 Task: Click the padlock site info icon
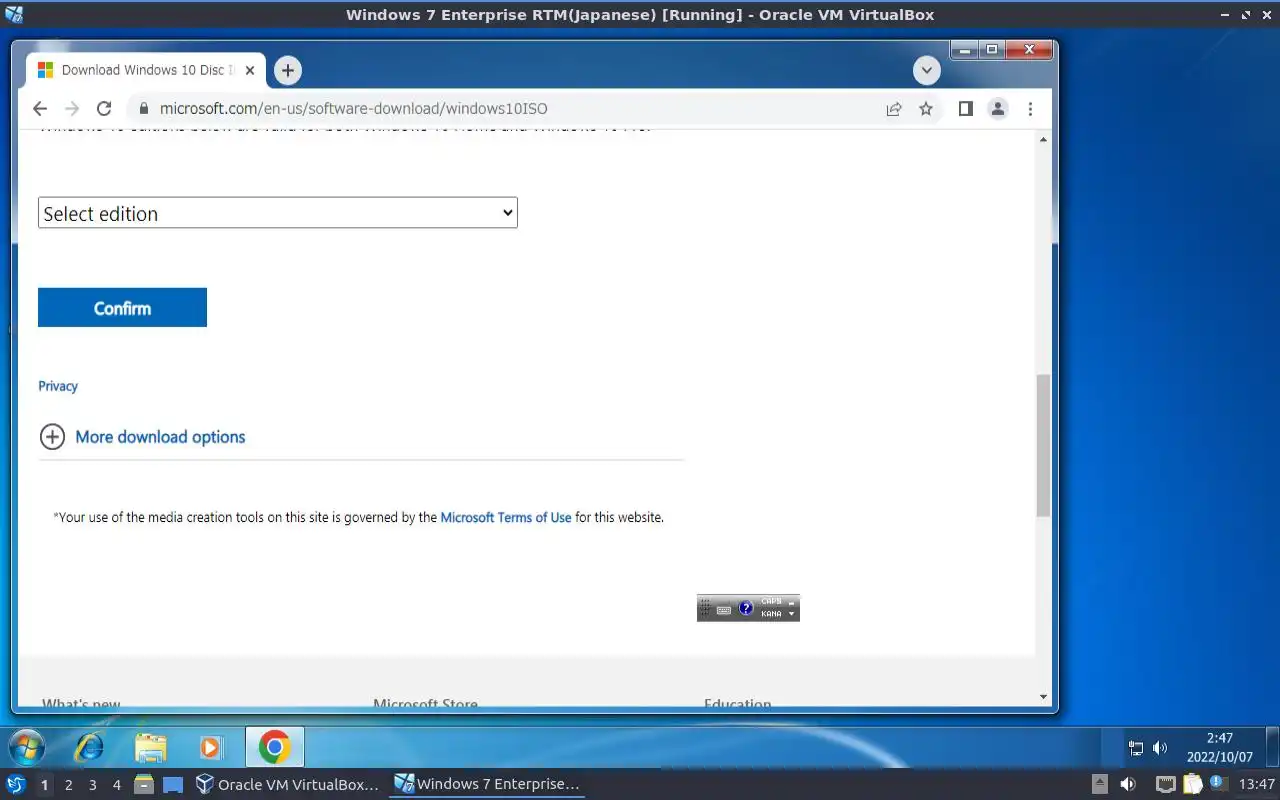(x=144, y=109)
